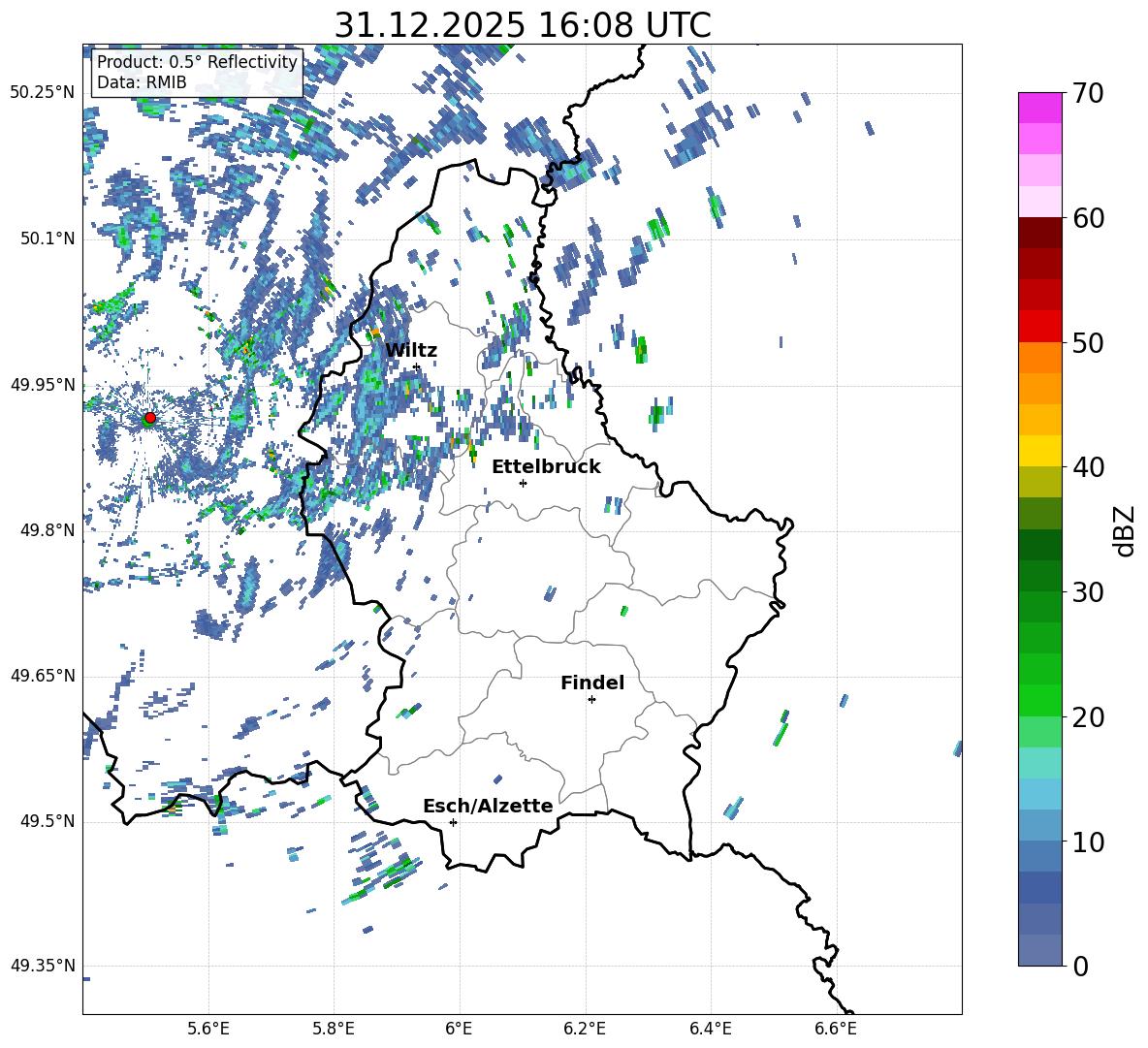Click the cross marker at Findel

click(591, 699)
